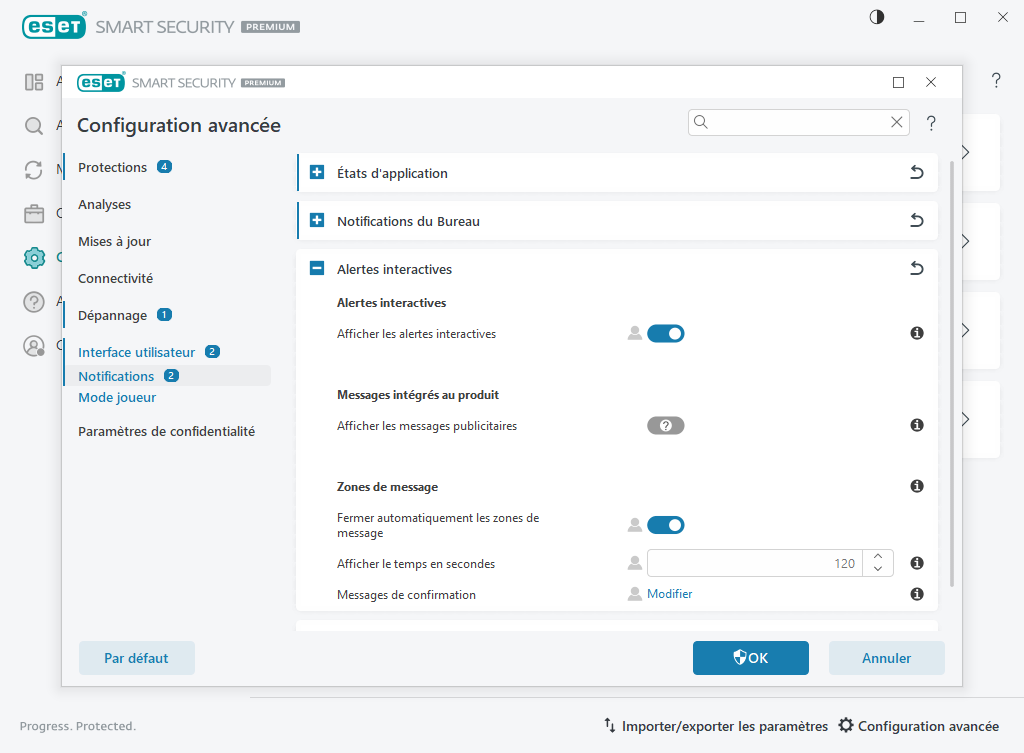Open the Outils briefcase icon in the sidebar
Viewport: 1024px width, 753px height.
click(34, 213)
